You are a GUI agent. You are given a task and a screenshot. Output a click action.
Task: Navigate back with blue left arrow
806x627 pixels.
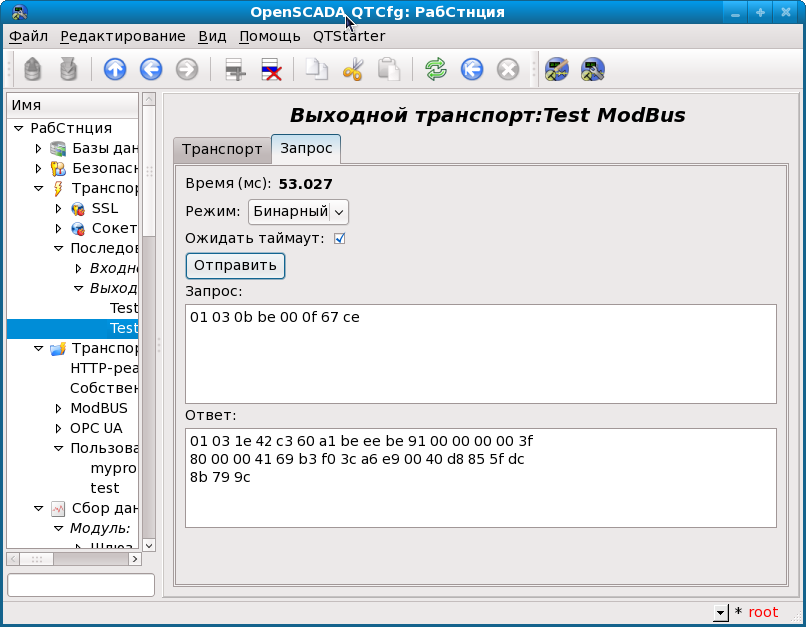point(151,69)
